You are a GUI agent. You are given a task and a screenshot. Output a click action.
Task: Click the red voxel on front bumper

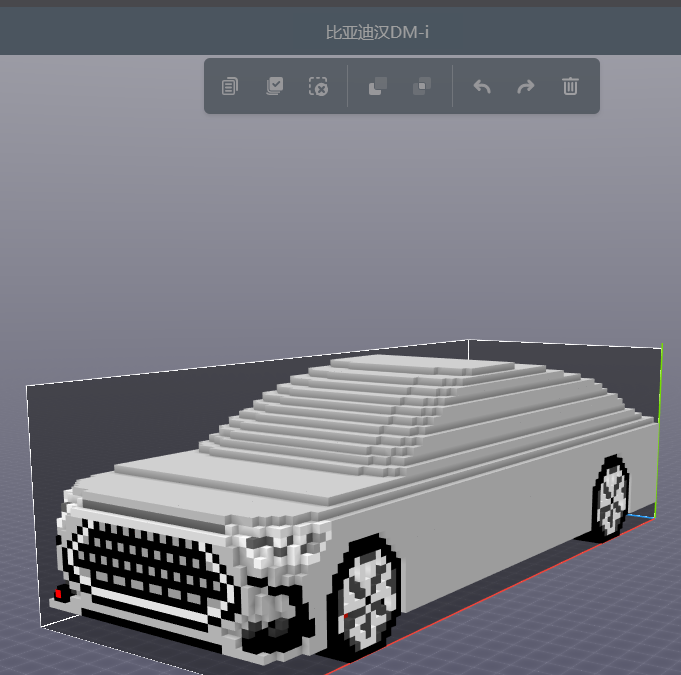[x=59, y=594]
